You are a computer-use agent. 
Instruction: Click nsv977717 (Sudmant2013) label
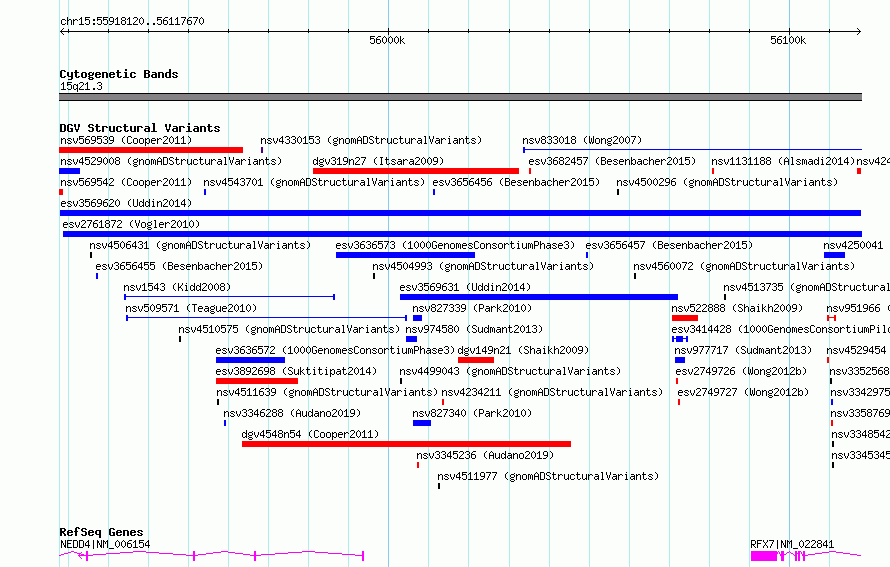point(743,350)
